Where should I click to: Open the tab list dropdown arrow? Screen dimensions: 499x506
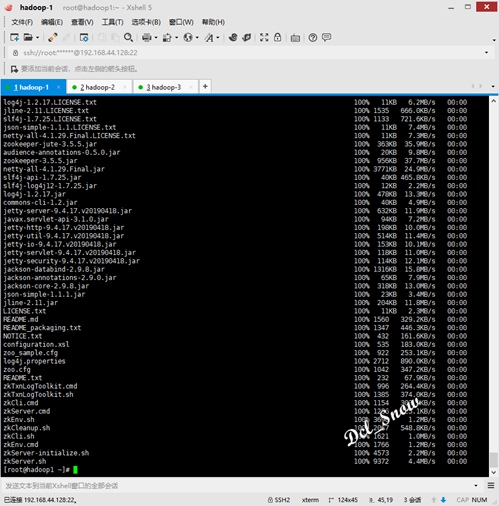click(493, 86)
